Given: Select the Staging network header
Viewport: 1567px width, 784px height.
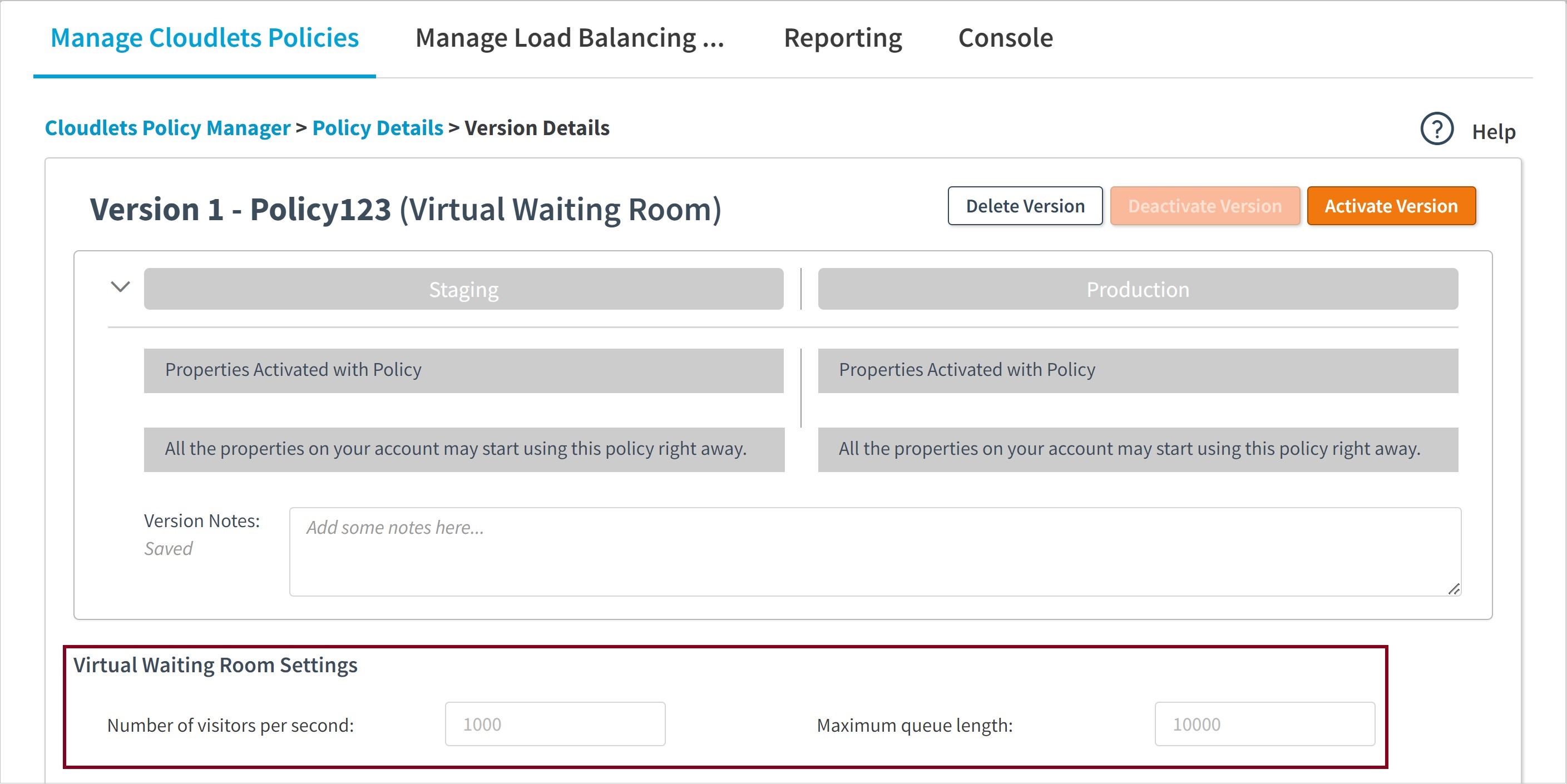Looking at the screenshot, I should click(x=463, y=290).
